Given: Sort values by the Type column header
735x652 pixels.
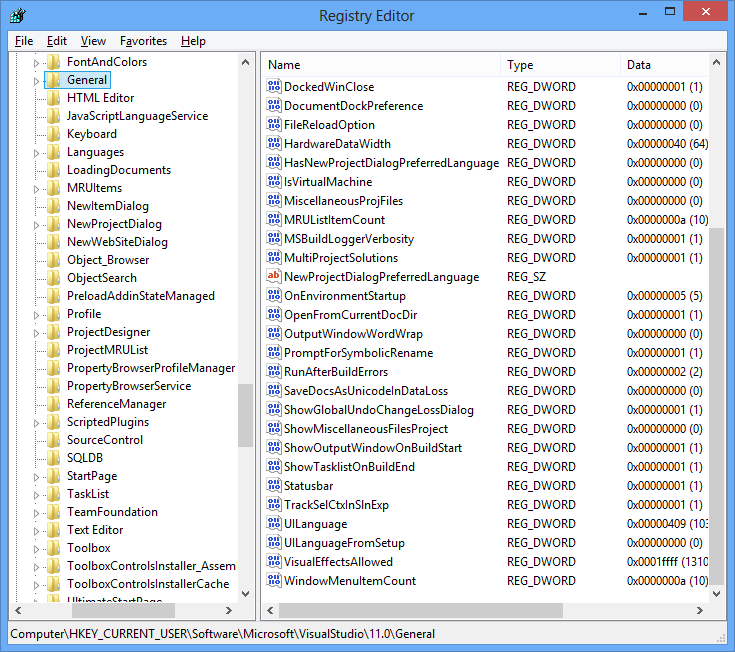Looking at the screenshot, I should (560, 65).
